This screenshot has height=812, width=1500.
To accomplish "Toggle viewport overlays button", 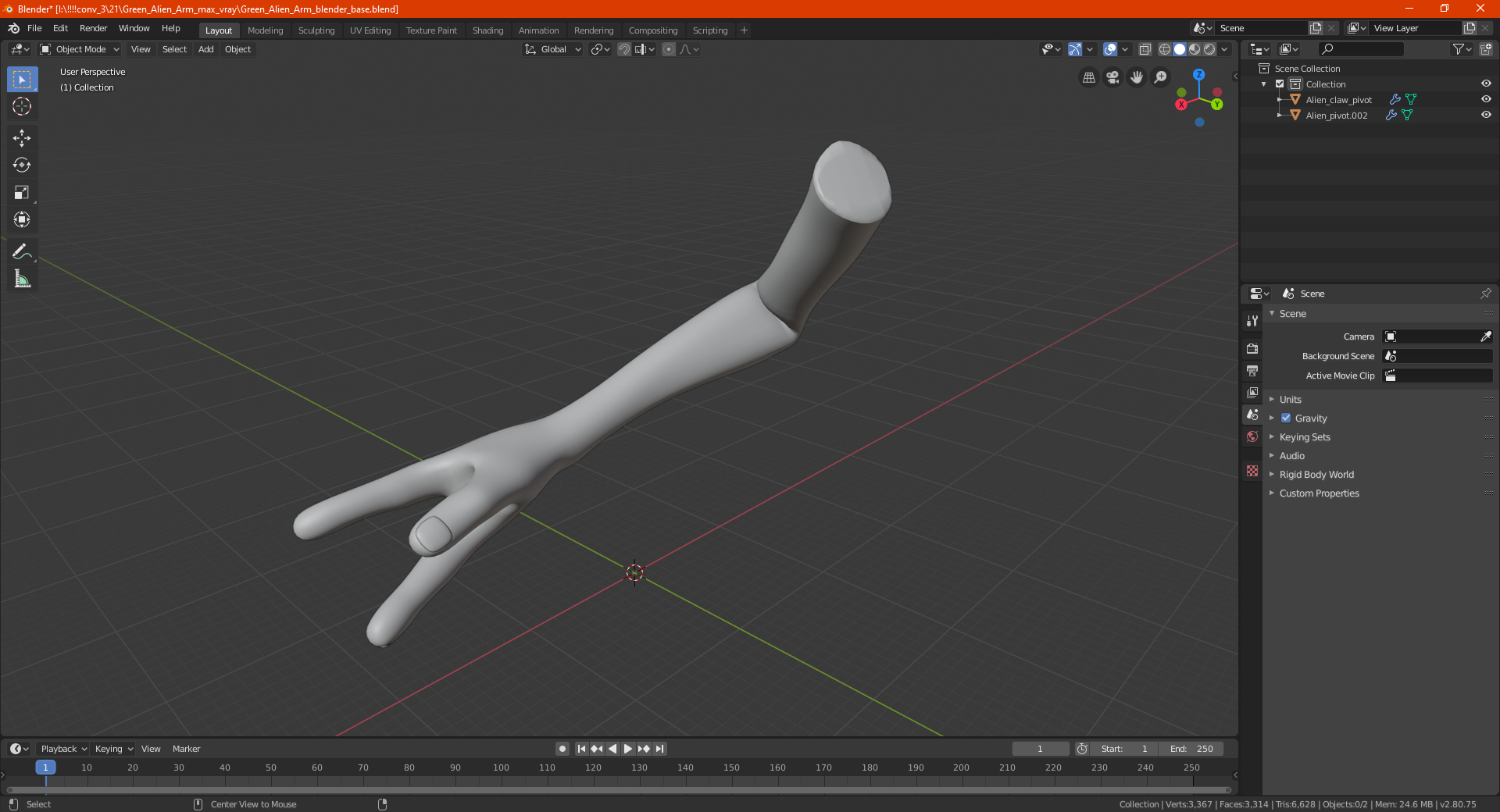I will pyautogui.click(x=1109, y=49).
